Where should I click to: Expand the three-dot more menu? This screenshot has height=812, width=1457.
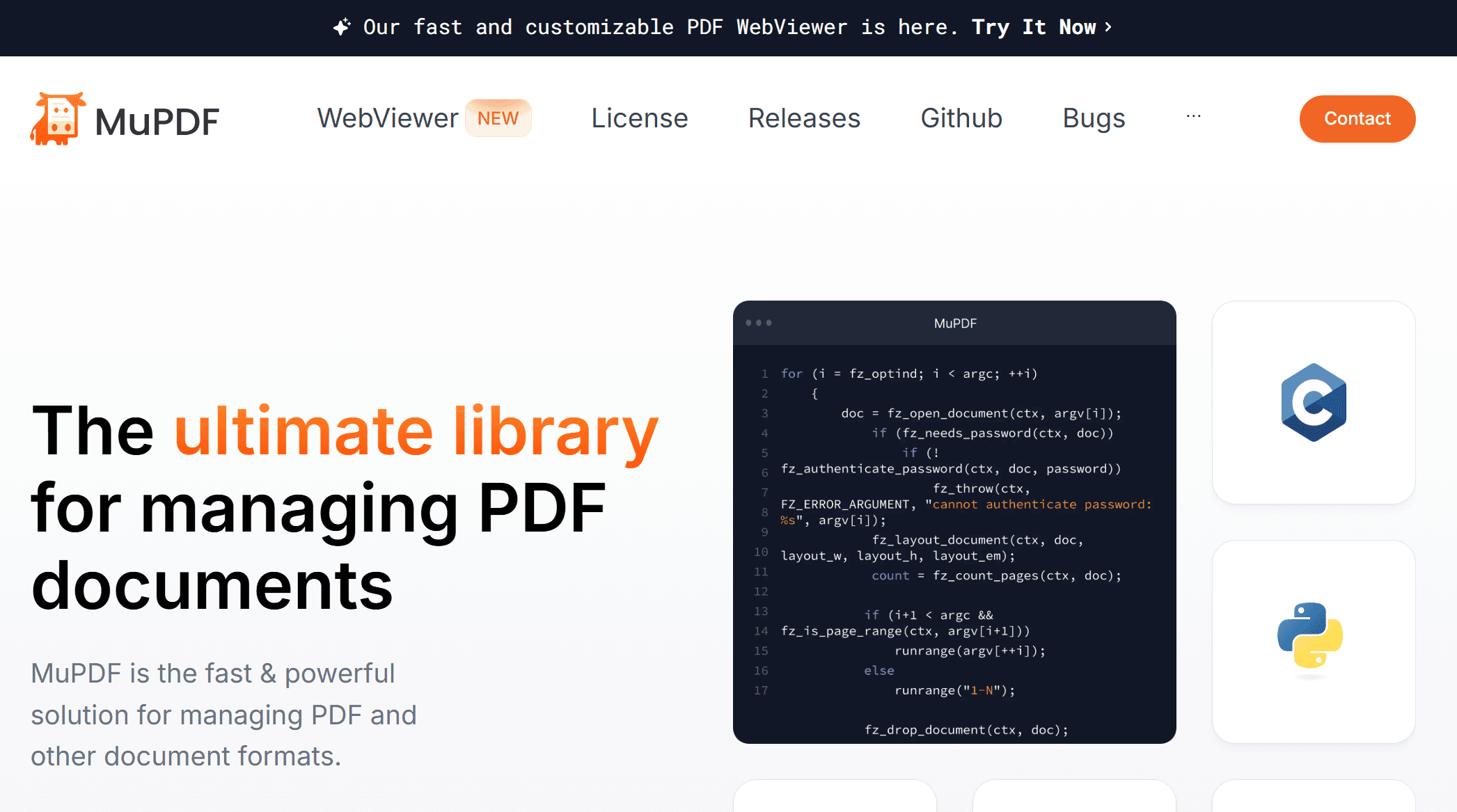(1194, 116)
